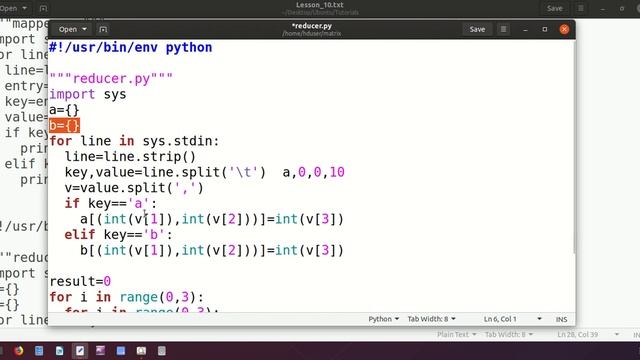Open the blue files icon next to Firefox
The width and height of the screenshot is (640, 360).
(39, 351)
